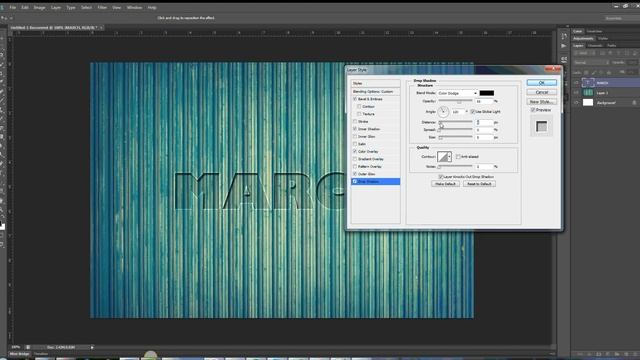Switch to Styles panel tab beside Adjustments

click(x=603, y=38)
